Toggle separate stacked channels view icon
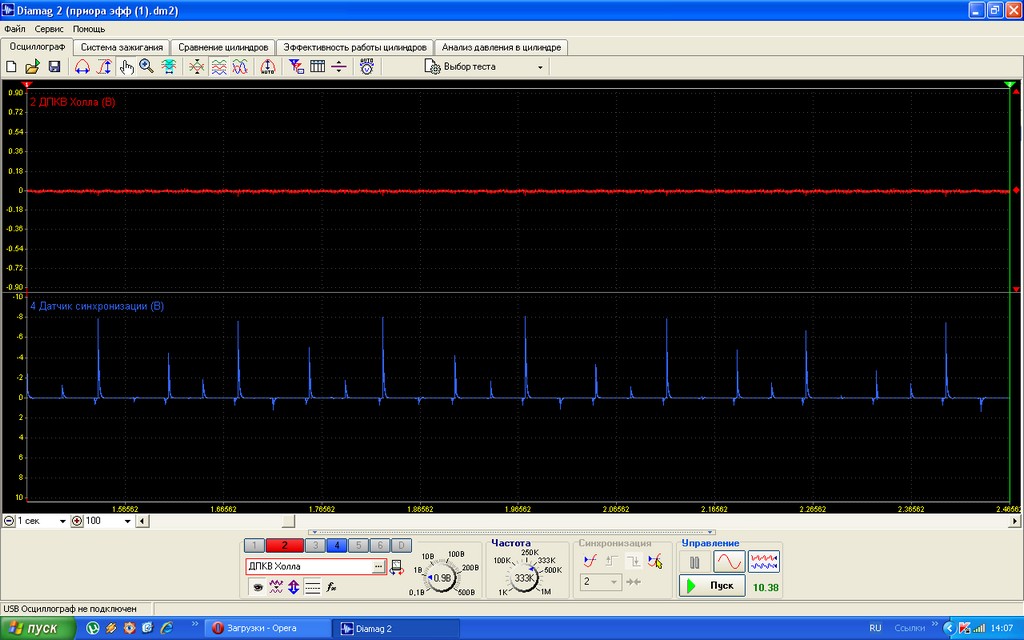 (219, 67)
